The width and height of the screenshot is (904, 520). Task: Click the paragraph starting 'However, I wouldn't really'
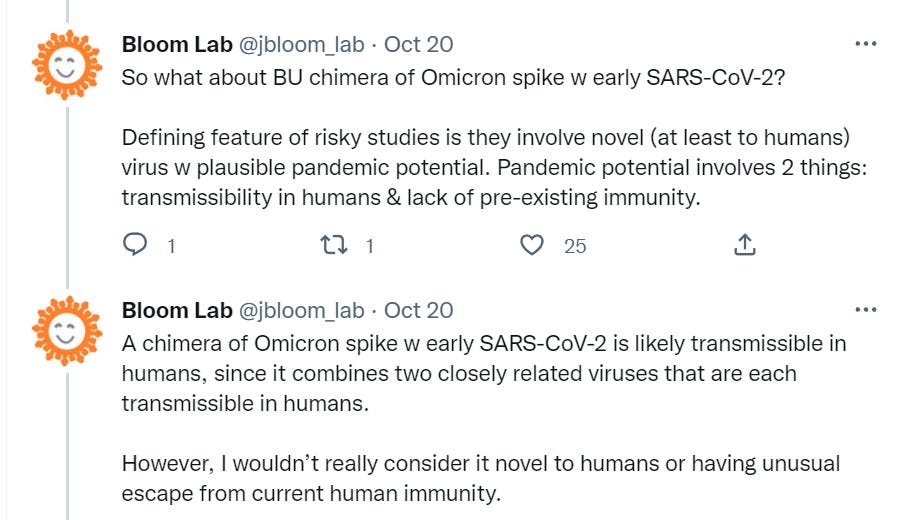point(480,480)
